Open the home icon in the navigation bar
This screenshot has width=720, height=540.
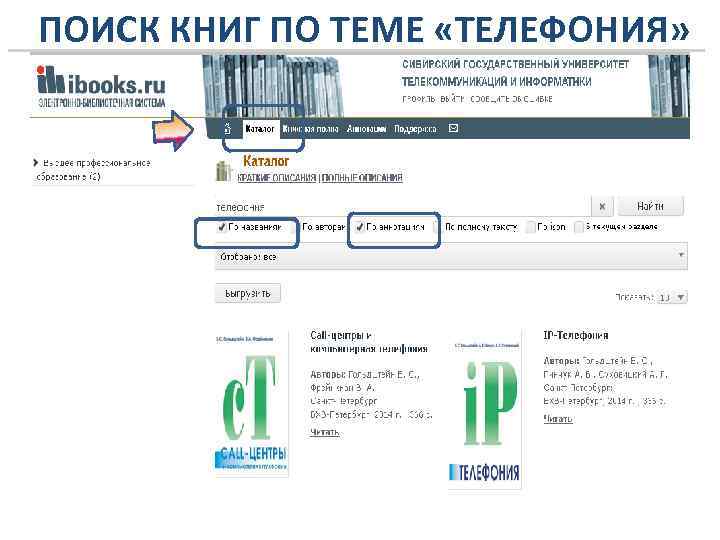(228, 129)
